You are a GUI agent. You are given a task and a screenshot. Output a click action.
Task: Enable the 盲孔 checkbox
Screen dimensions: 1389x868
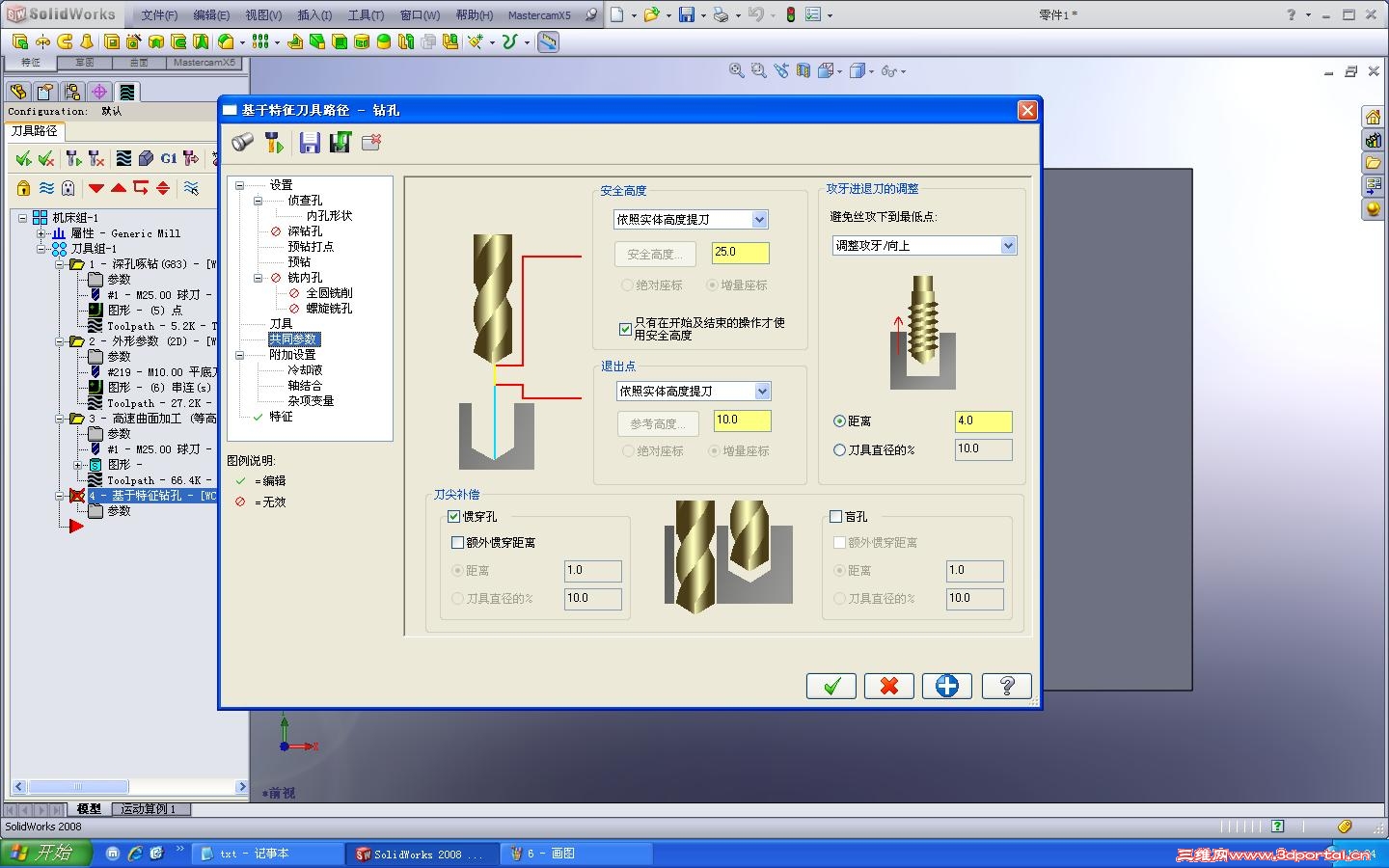tap(835, 517)
